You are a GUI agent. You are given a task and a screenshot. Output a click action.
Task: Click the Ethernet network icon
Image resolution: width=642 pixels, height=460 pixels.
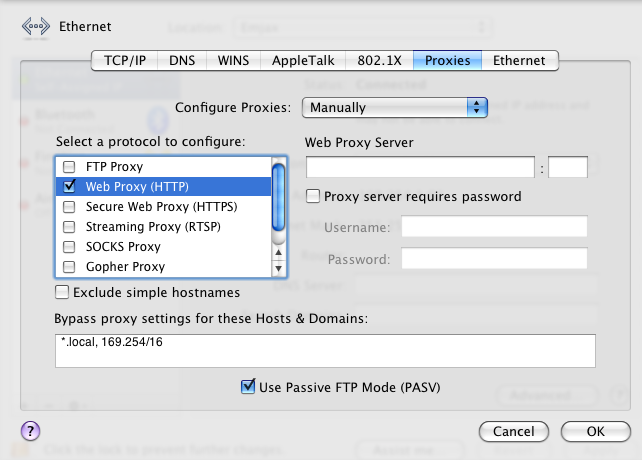point(36,26)
